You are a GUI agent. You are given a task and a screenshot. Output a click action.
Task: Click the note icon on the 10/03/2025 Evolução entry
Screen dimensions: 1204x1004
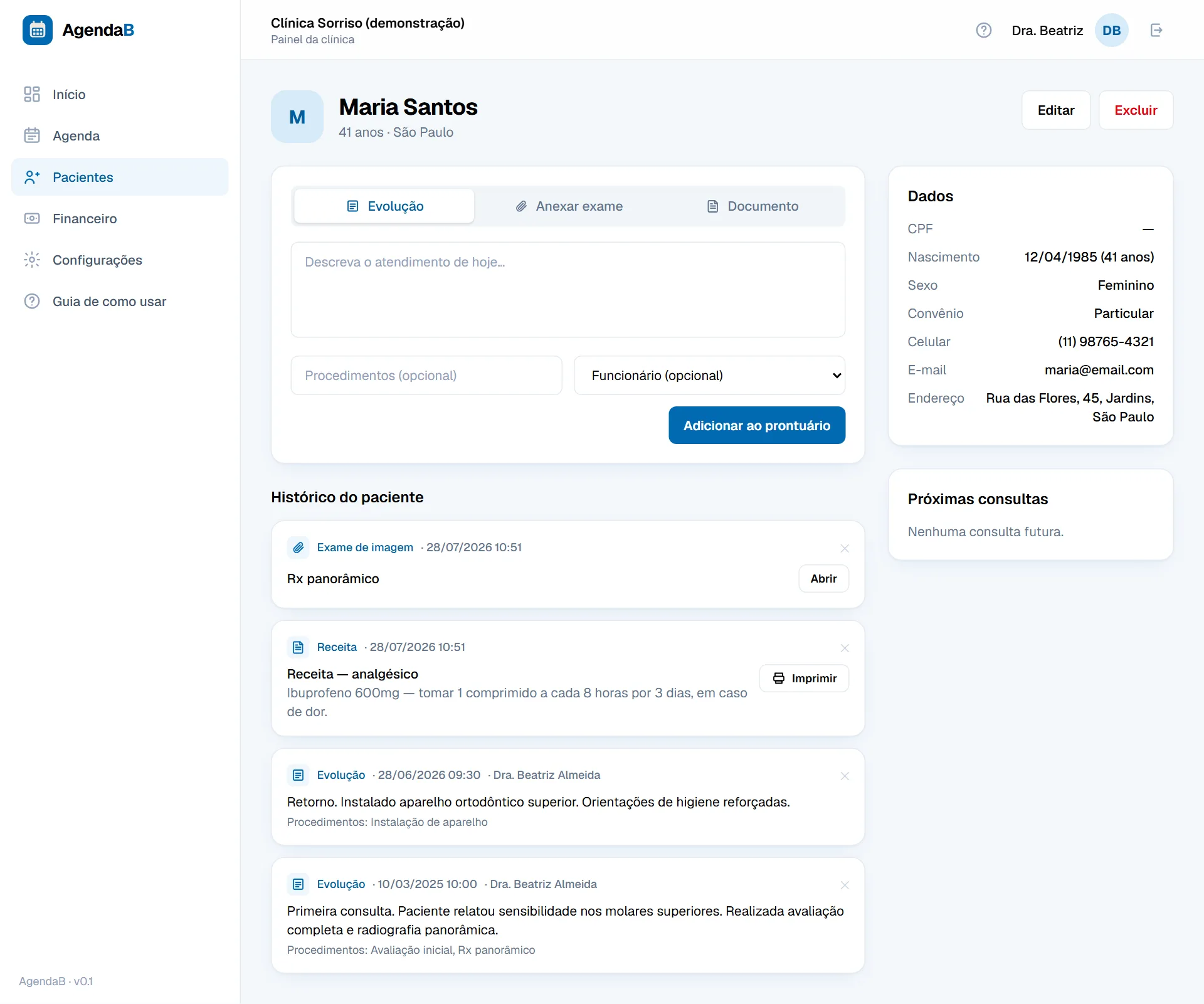point(298,884)
